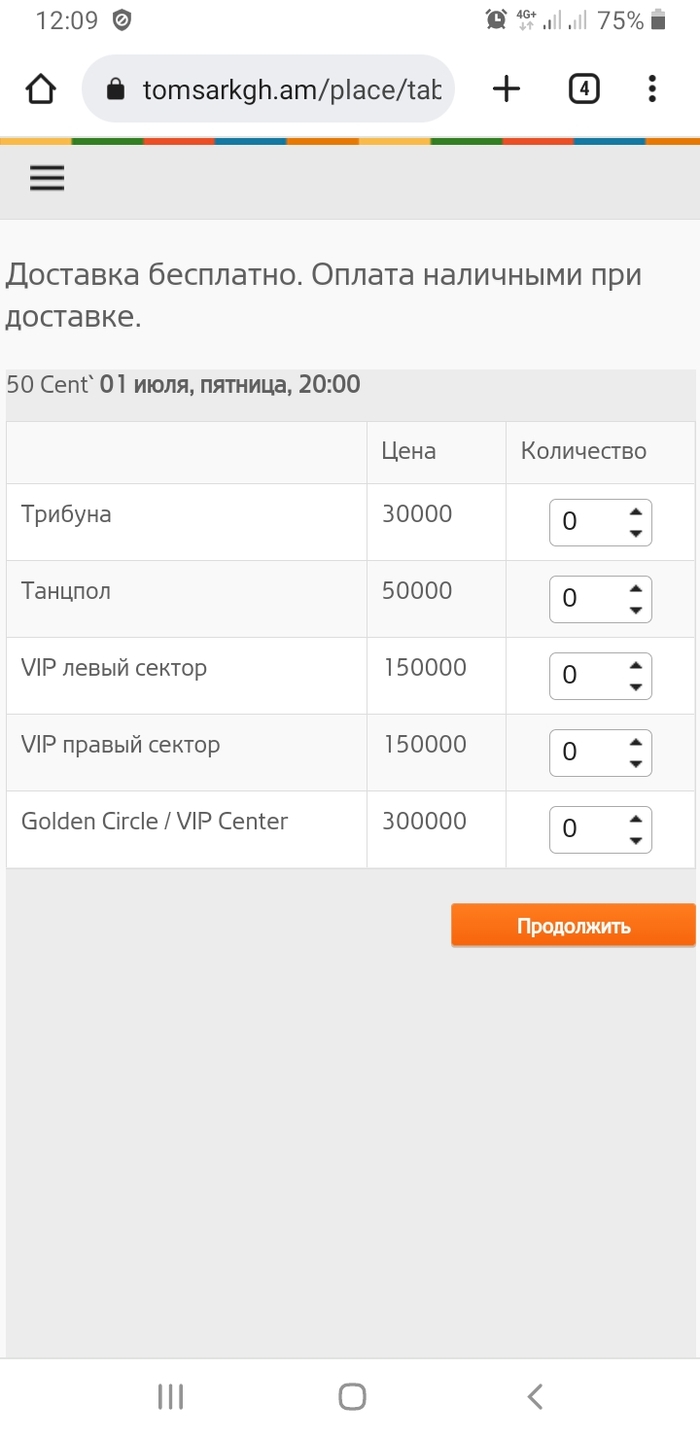The width and height of the screenshot is (700, 1439).
Task: Decrease Трибуна ticket quantity
Action: (x=635, y=534)
